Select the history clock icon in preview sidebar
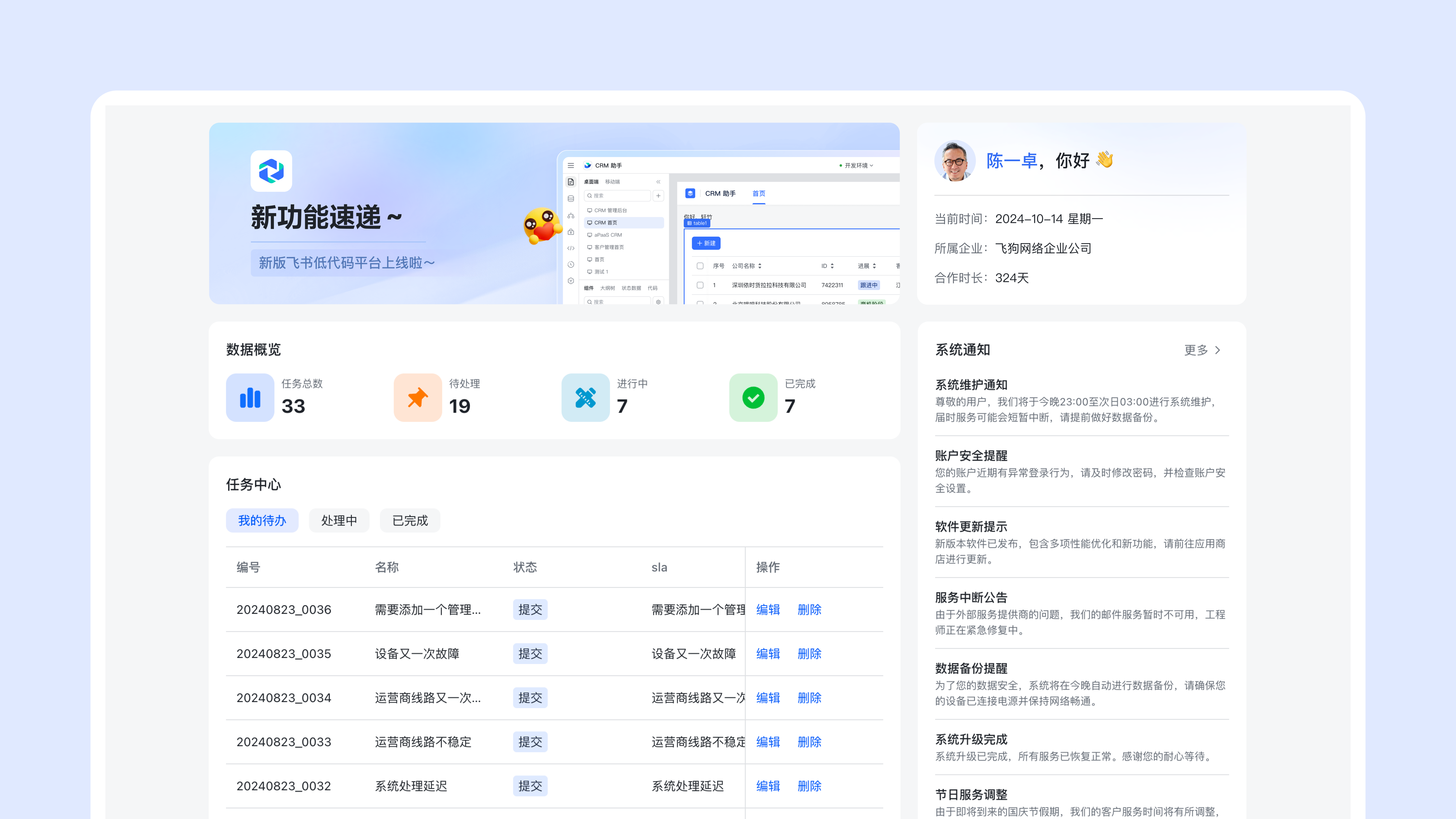 (571, 265)
